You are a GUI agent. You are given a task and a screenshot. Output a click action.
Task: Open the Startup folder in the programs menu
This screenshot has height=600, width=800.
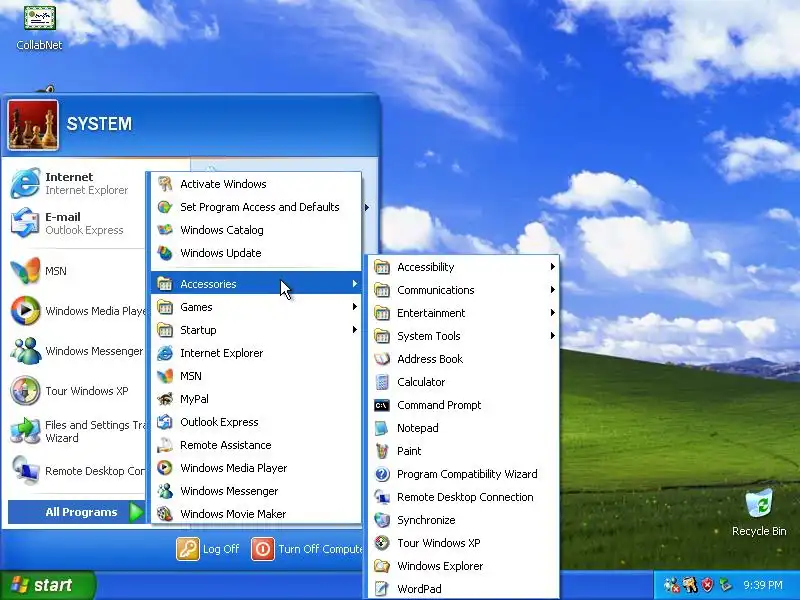point(256,330)
